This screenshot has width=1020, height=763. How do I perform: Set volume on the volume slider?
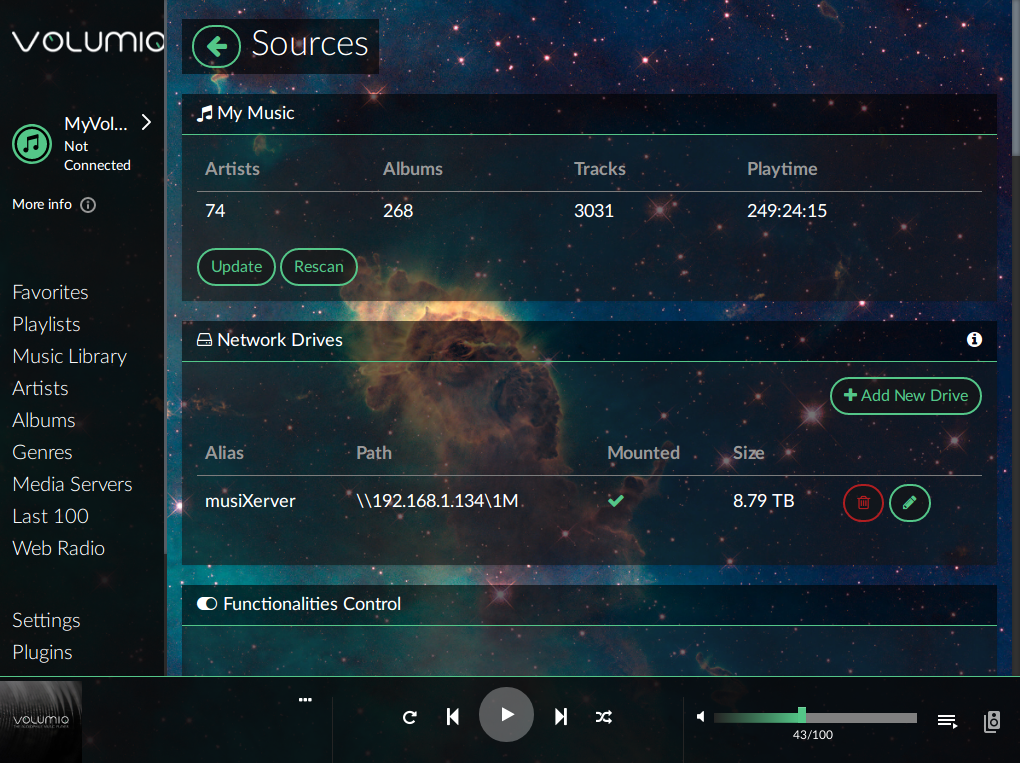click(x=815, y=717)
